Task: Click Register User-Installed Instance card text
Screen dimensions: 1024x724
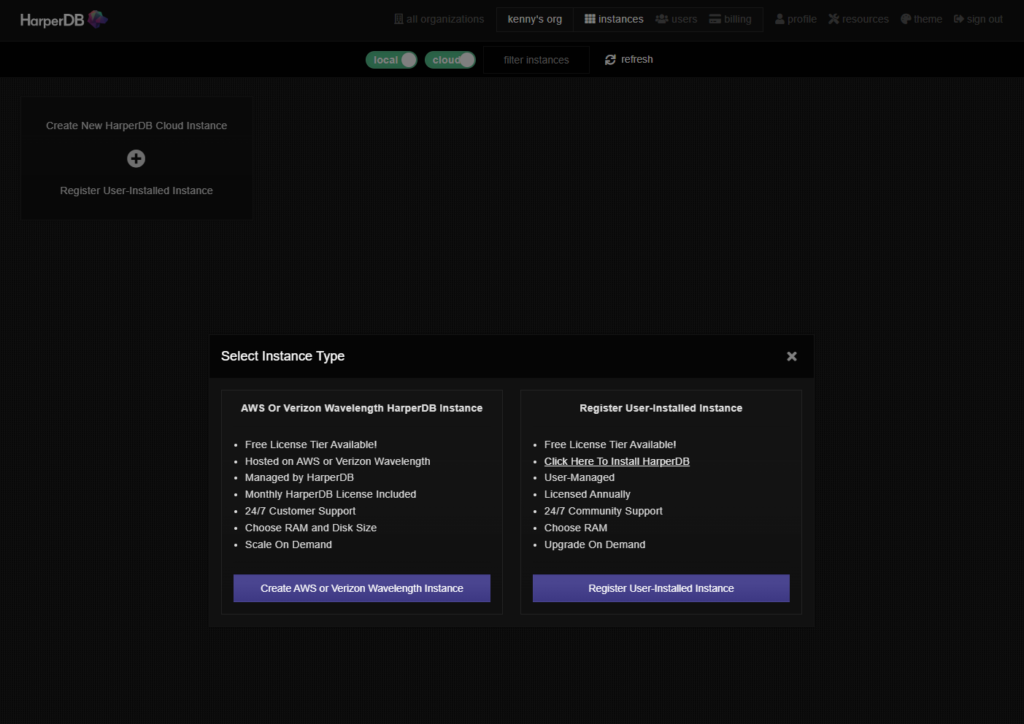Action: 136,191
